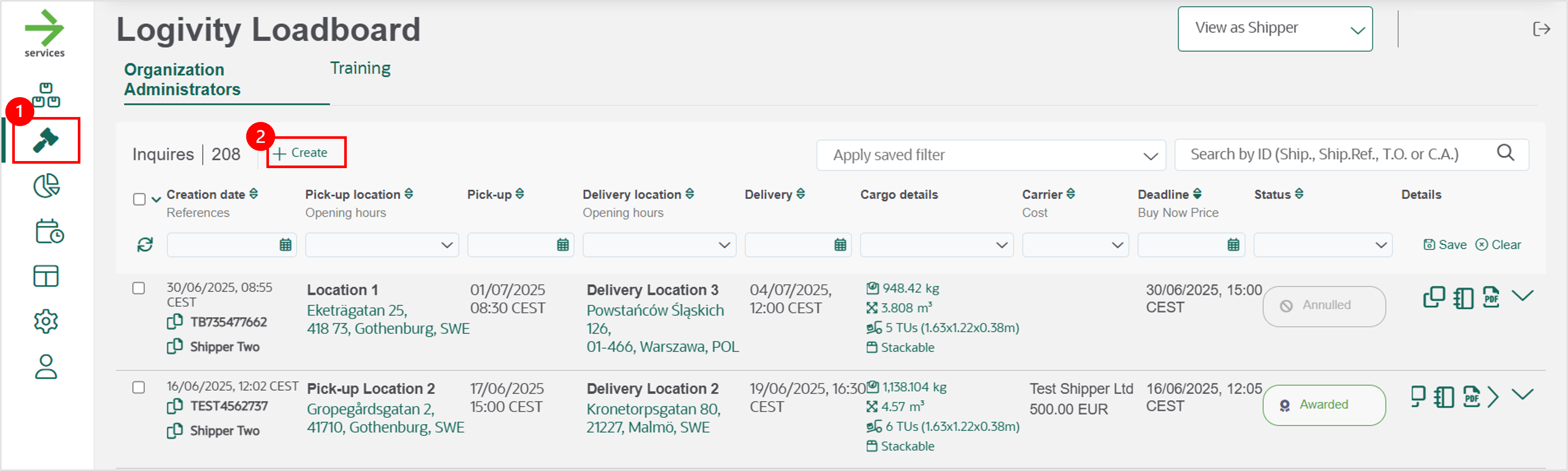
Task: Sort by Creation date
Action: 254,194
